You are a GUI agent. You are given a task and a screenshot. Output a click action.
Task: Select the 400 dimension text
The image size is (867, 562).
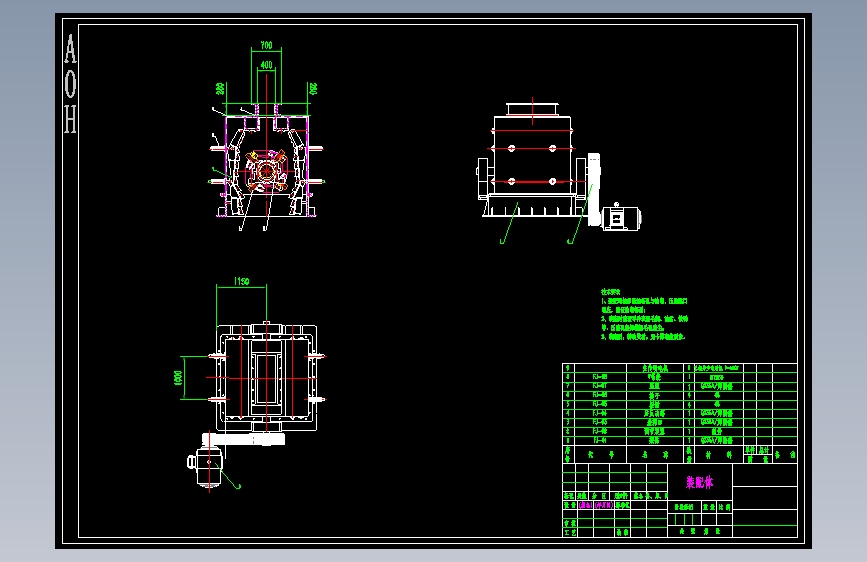click(267, 65)
